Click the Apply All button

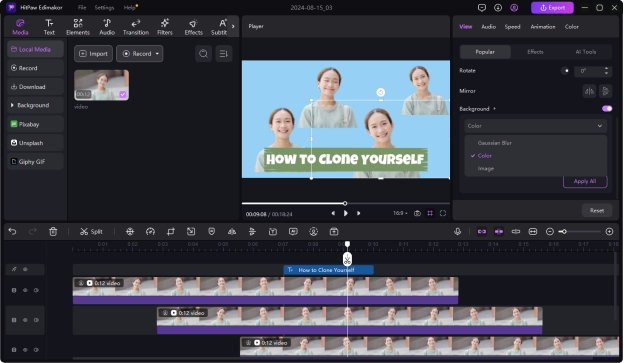(585, 181)
